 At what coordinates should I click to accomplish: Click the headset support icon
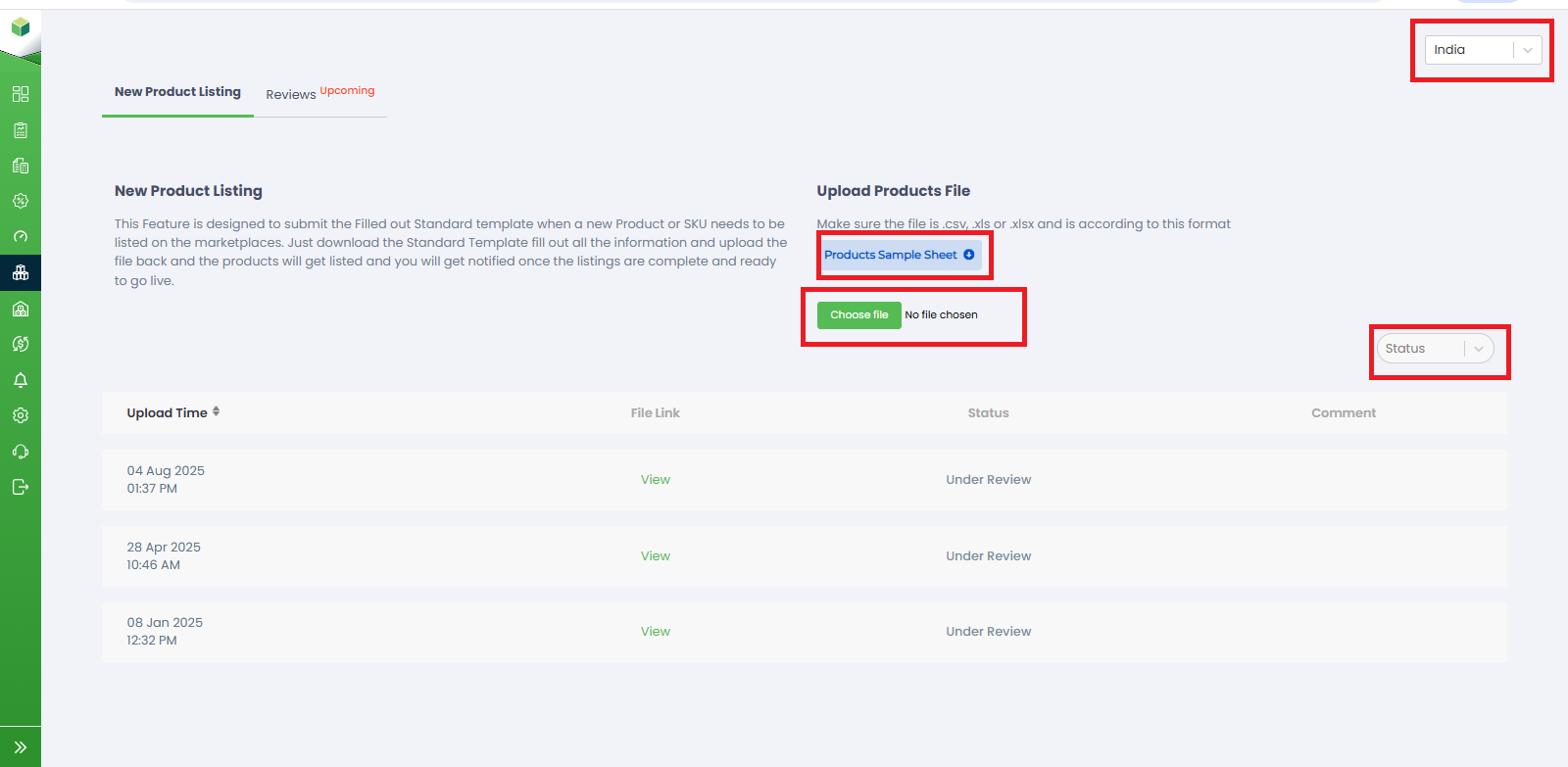20,452
